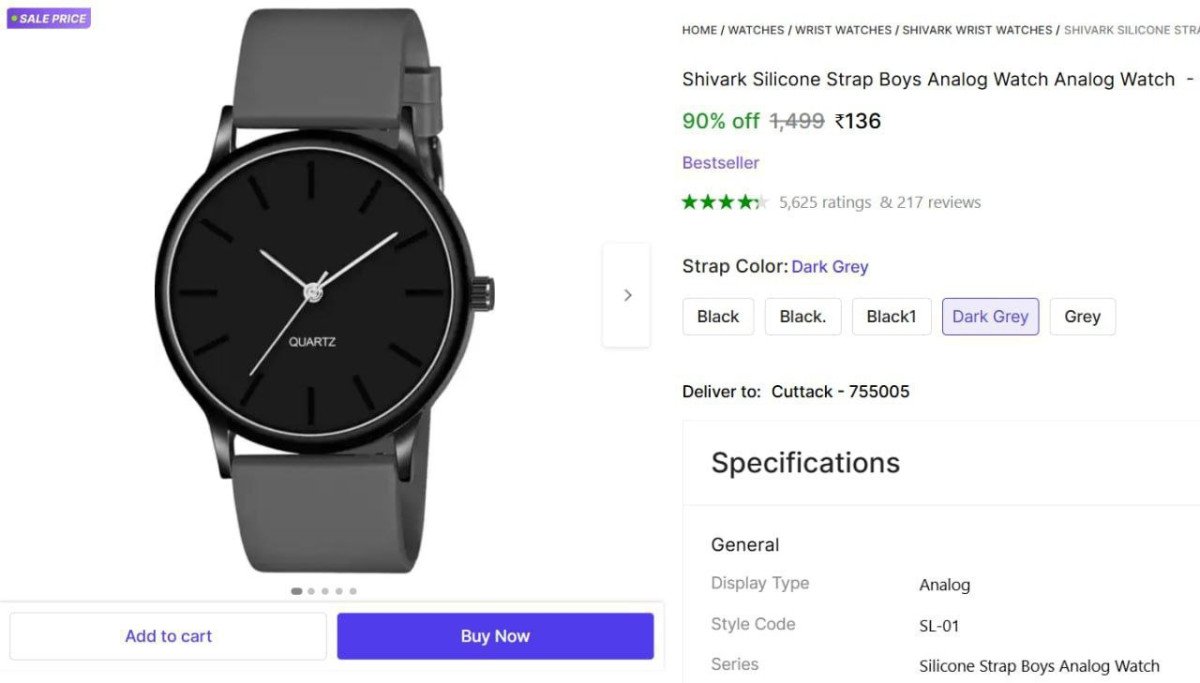Jump to the last carousel dot
This screenshot has height=683, width=1200.
tap(353, 591)
